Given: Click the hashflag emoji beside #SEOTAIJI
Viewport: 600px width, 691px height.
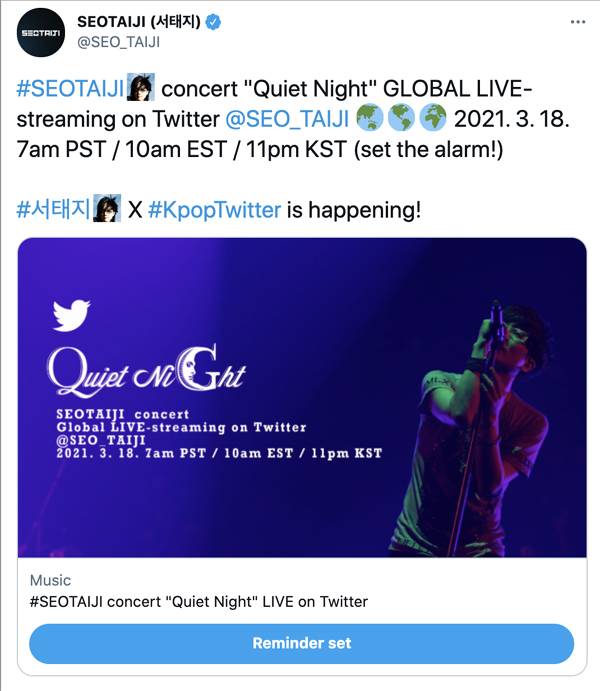Looking at the screenshot, I should point(139,89).
